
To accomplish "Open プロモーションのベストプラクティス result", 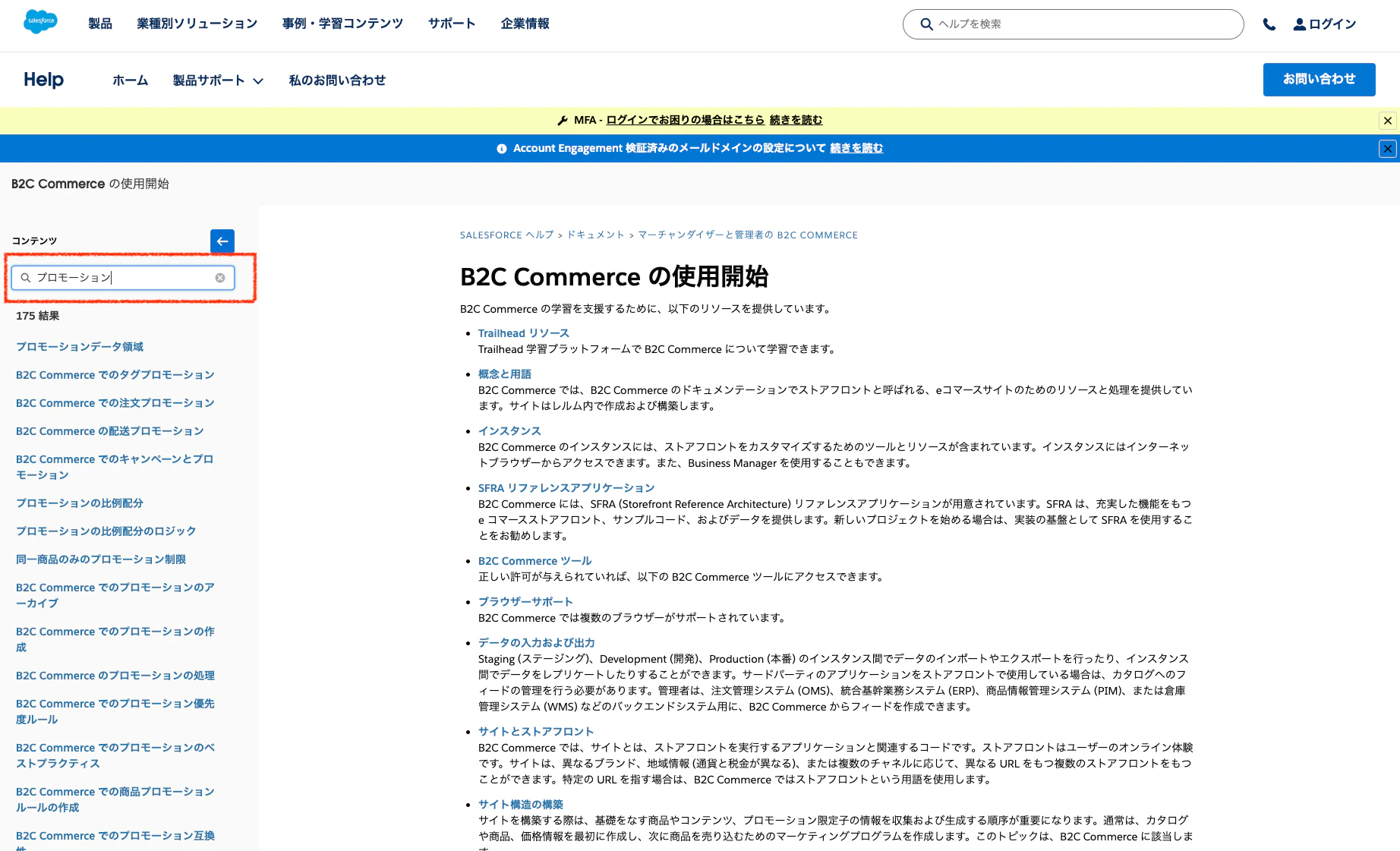I will pyautogui.click(x=115, y=755).
